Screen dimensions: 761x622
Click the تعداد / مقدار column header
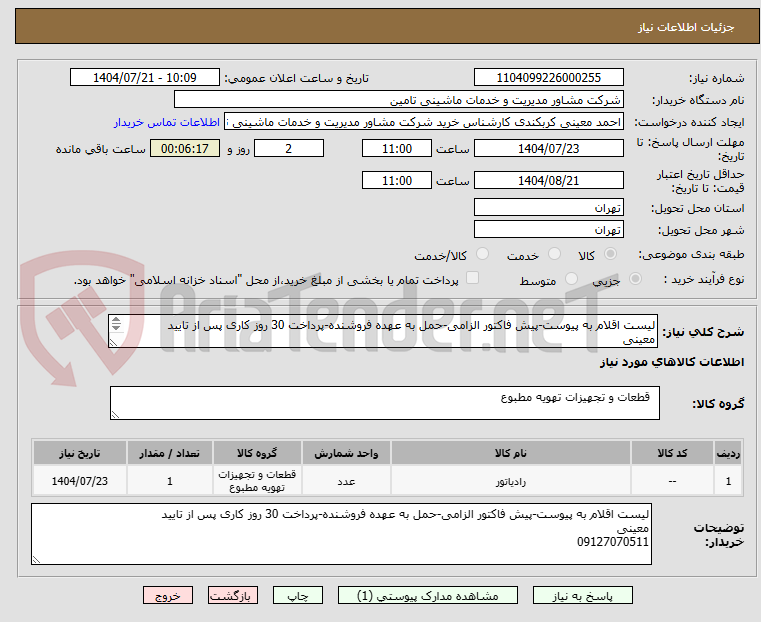point(169,453)
